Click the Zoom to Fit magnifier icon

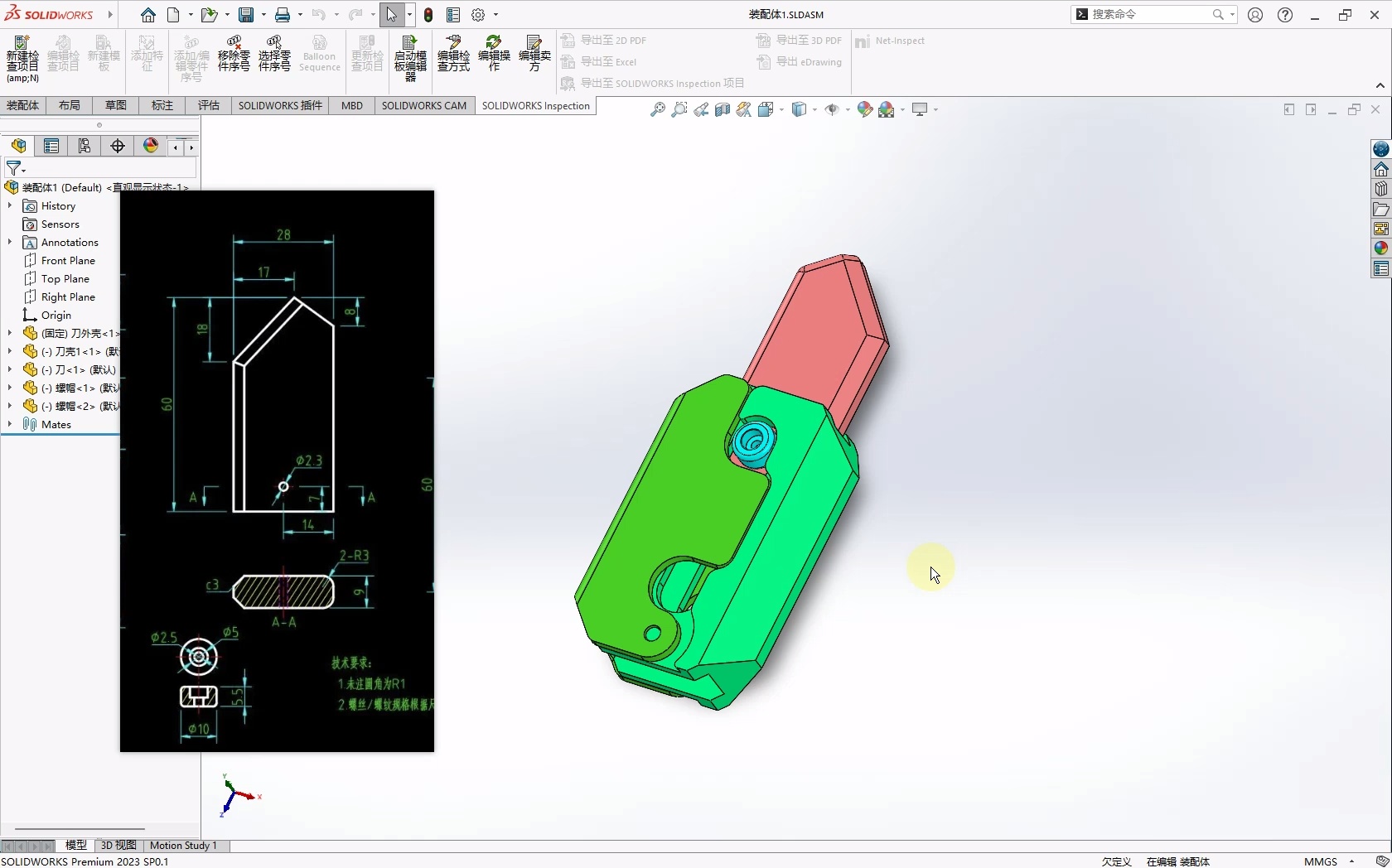point(658,109)
